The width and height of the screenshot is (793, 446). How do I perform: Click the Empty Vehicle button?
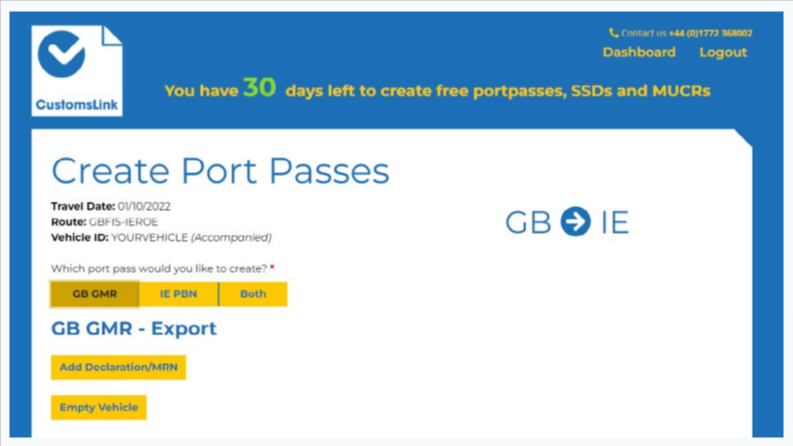[99, 407]
